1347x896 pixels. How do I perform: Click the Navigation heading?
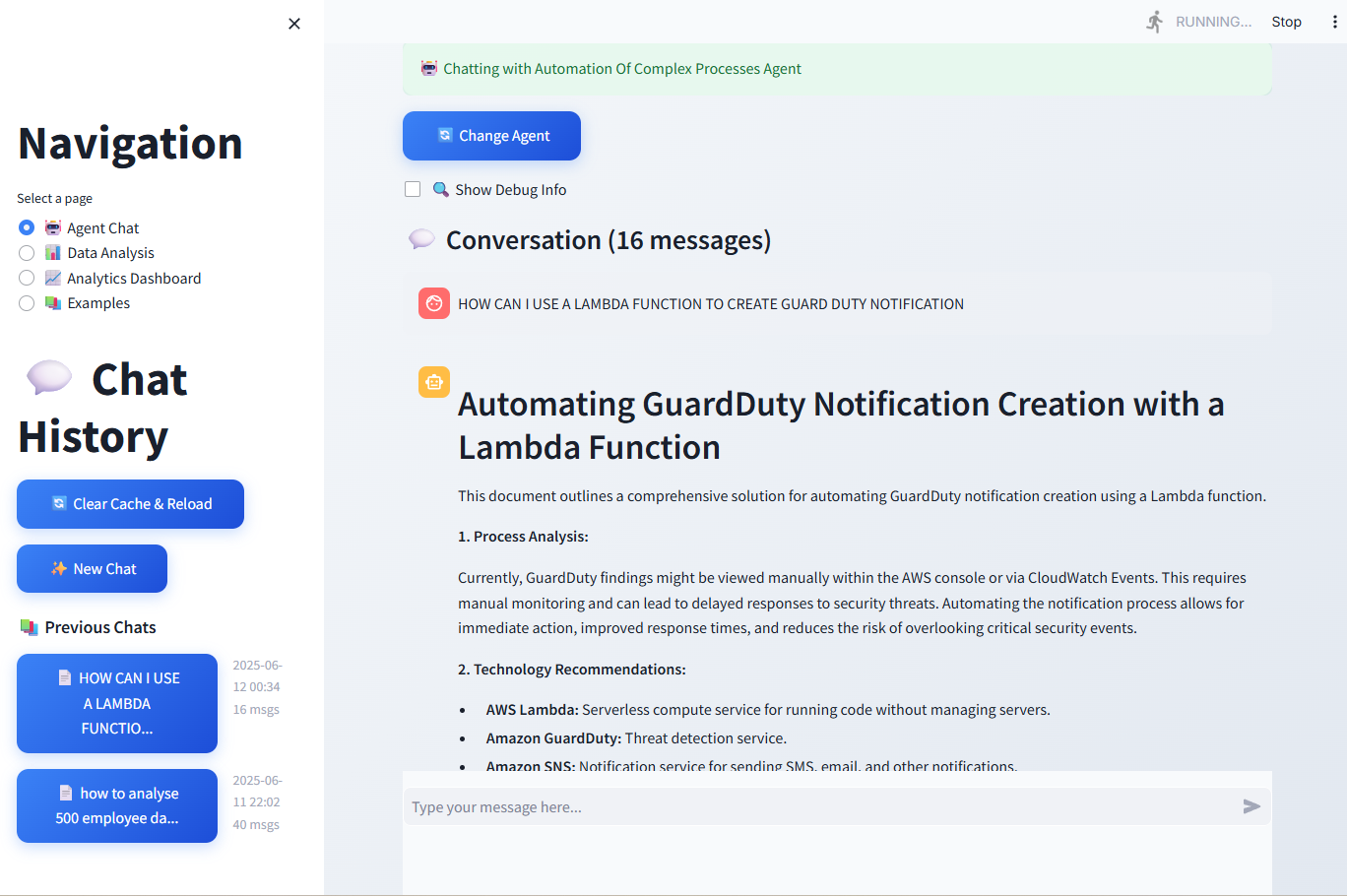click(x=130, y=144)
